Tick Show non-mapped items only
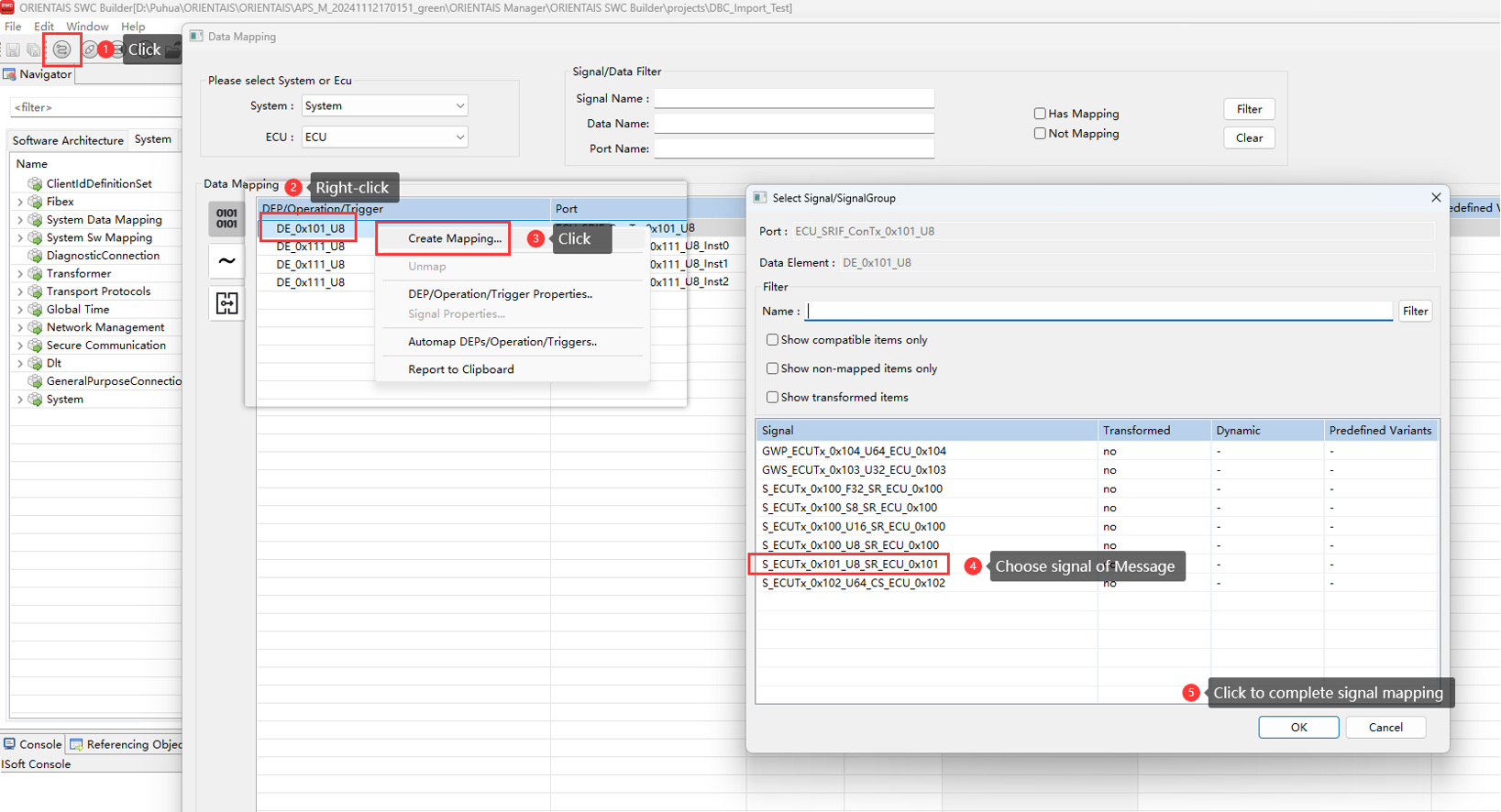 click(772, 368)
